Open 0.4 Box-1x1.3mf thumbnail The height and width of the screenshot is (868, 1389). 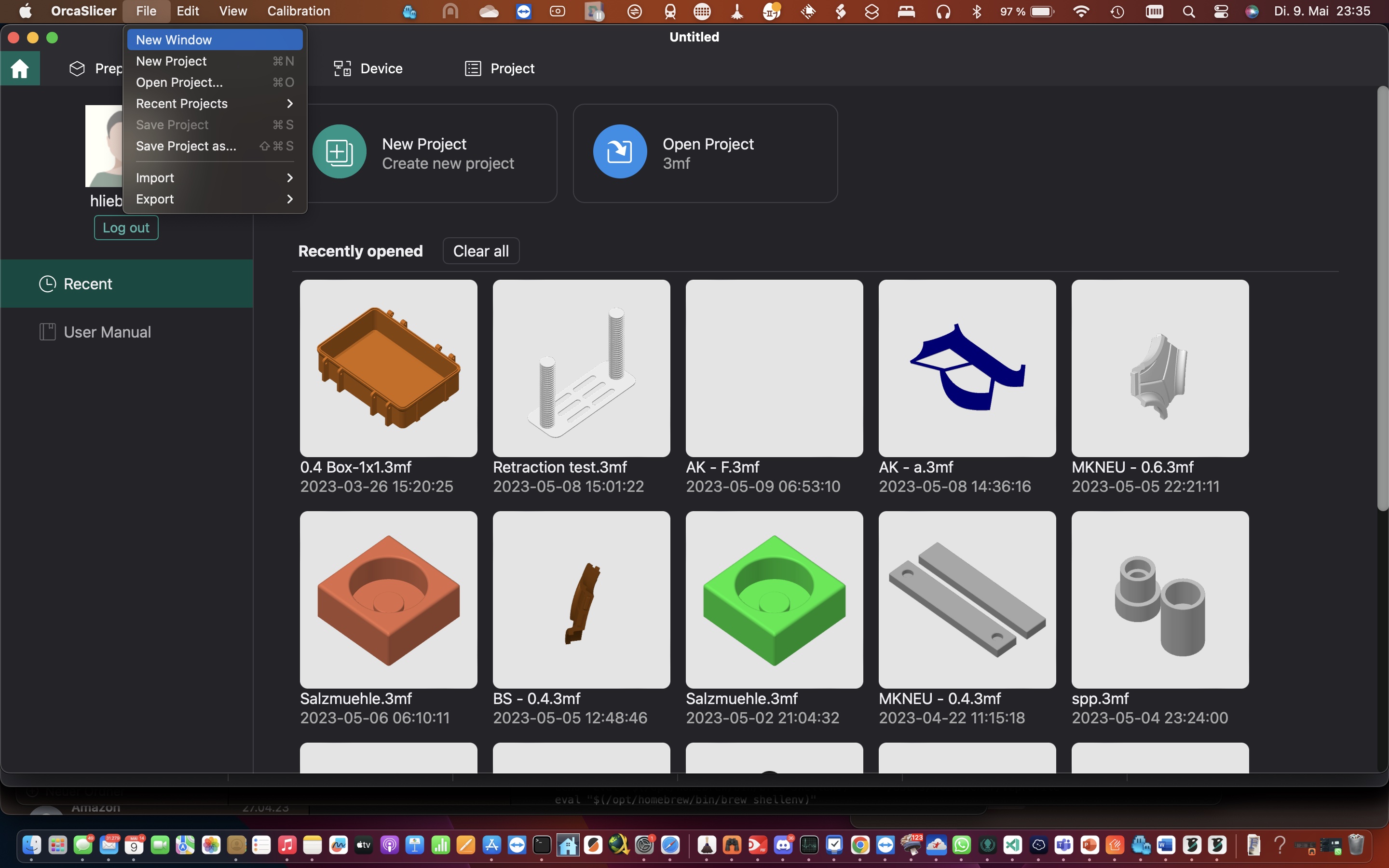coord(389,368)
